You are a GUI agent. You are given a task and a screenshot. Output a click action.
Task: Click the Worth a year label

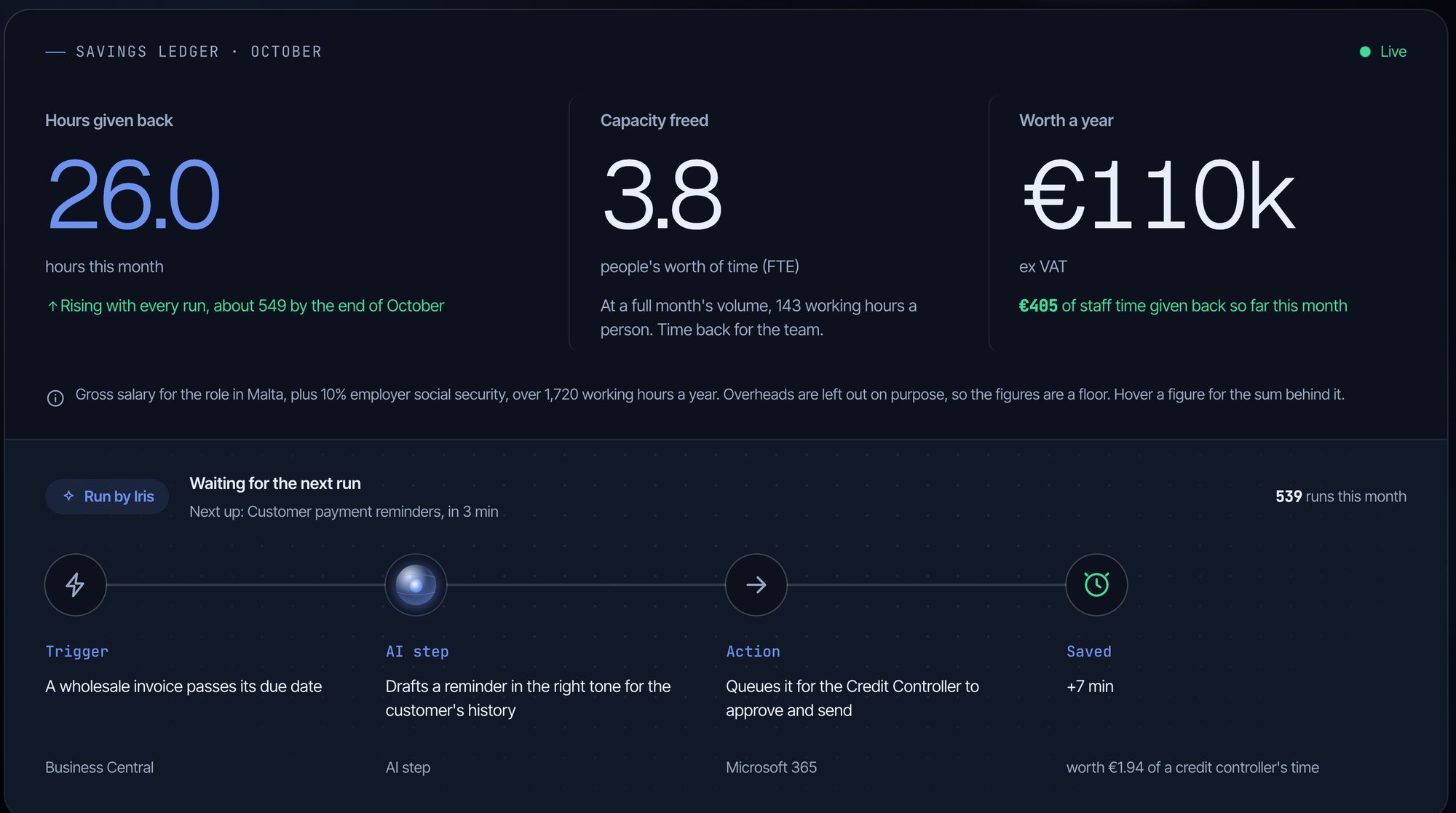pos(1066,121)
